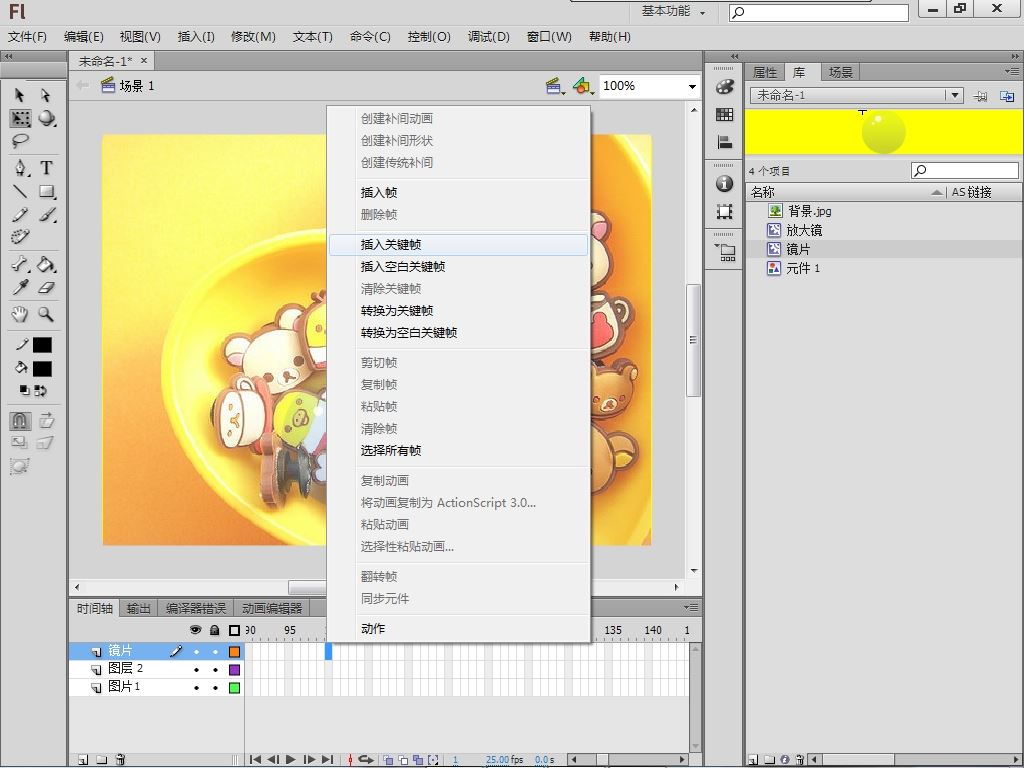This screenshot has height=768, width=1024.
Task: Open the Edit Scene clapperboard dropdown
Action: pyautogui.click(x=555, y=86)
